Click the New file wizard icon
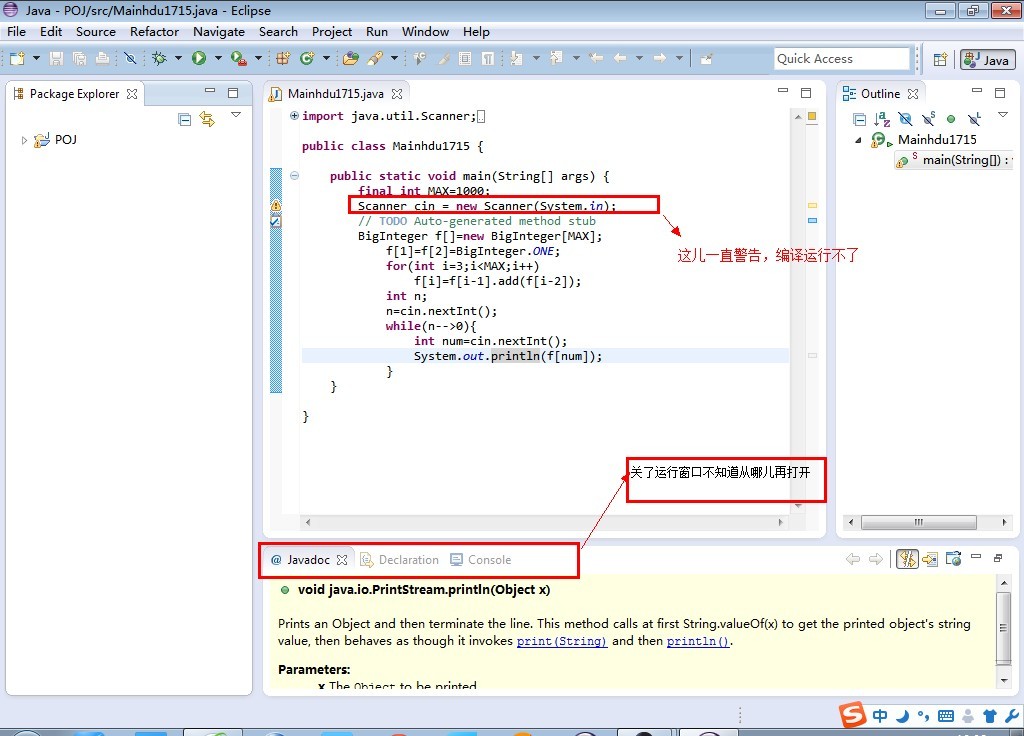 coord(17,59)
